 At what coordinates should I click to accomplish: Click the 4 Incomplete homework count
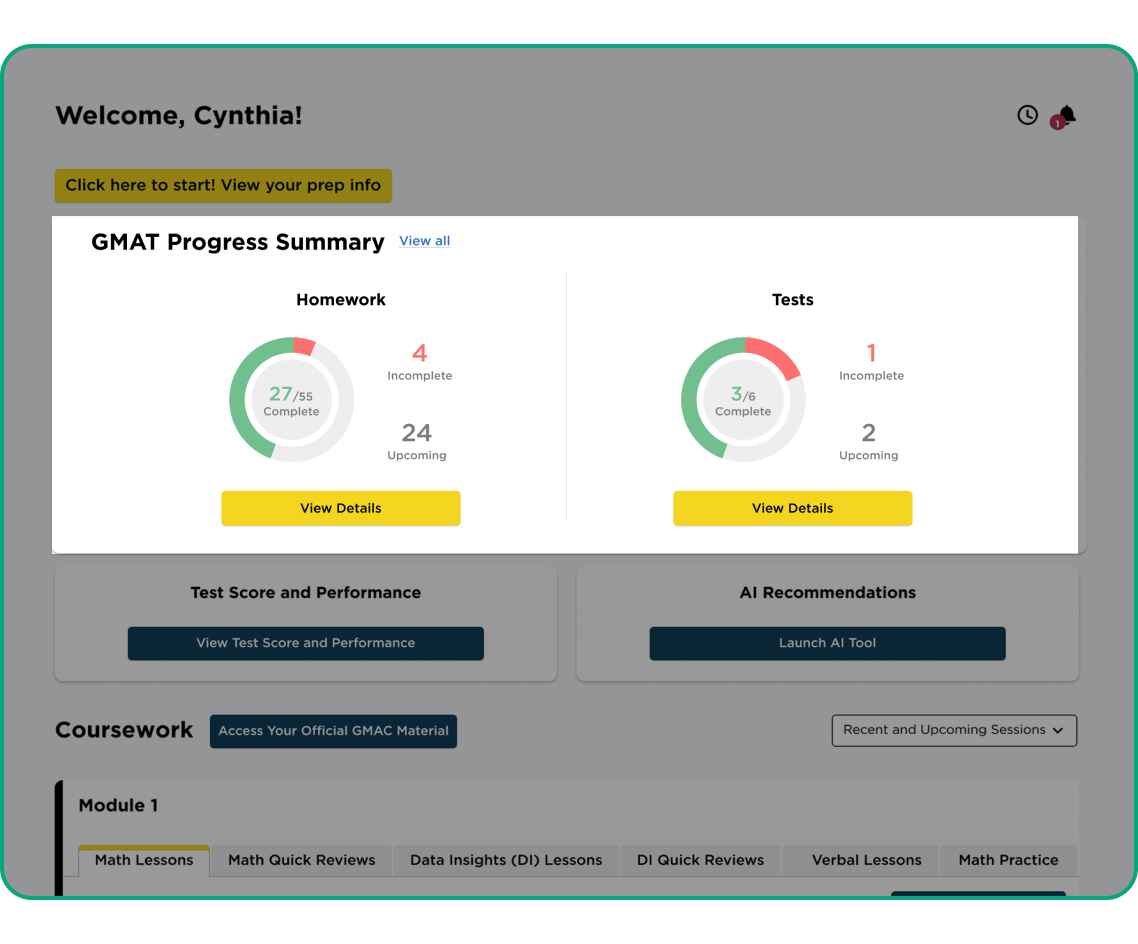coord(419,361)
